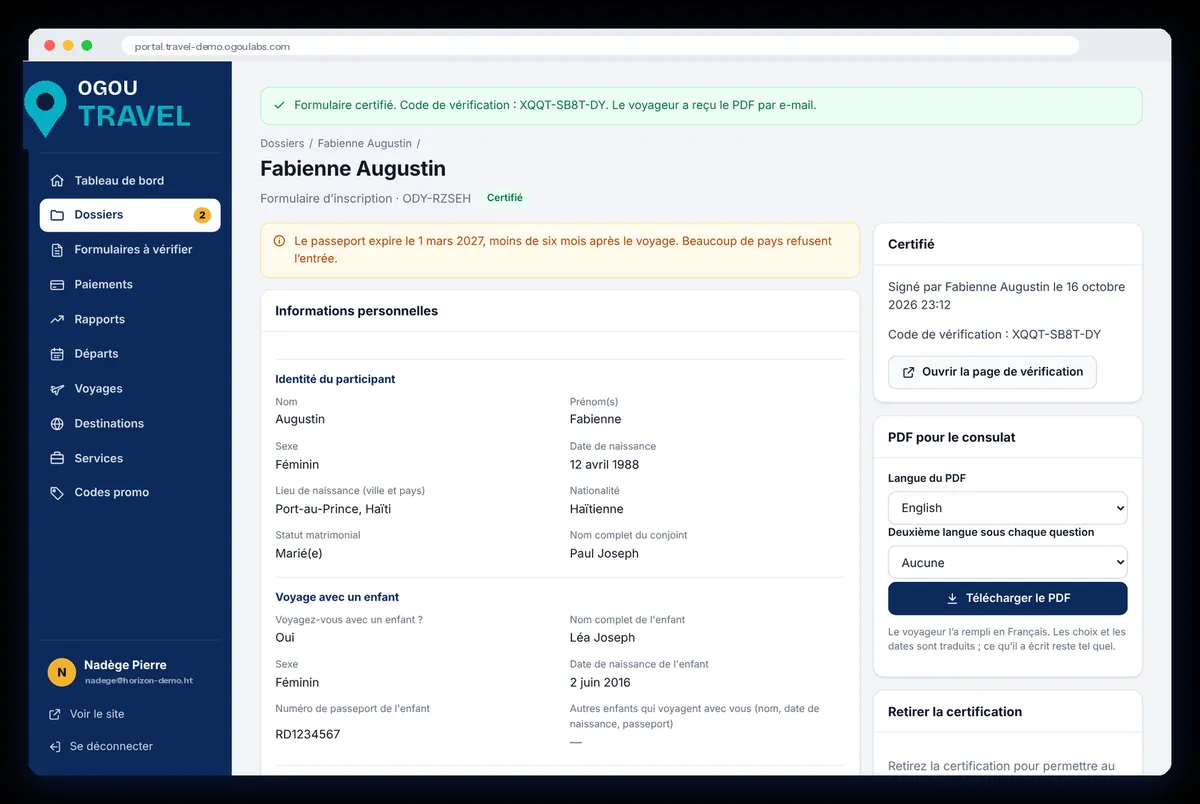Click the Départs calendar icon

click(57, 354)
